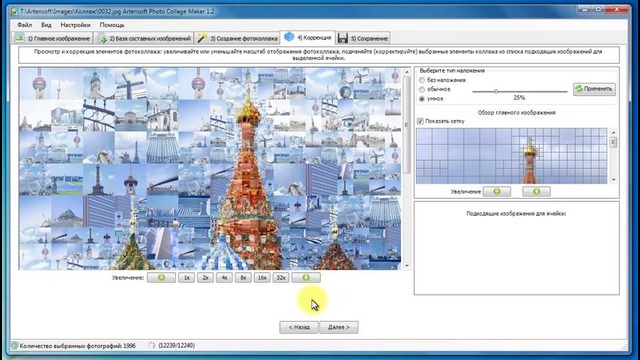Viewport: 640px width, 360px height.
Task: Click the overlay strength slider handle at 25%
Action: pyautogui.click(x=496, y=91)
